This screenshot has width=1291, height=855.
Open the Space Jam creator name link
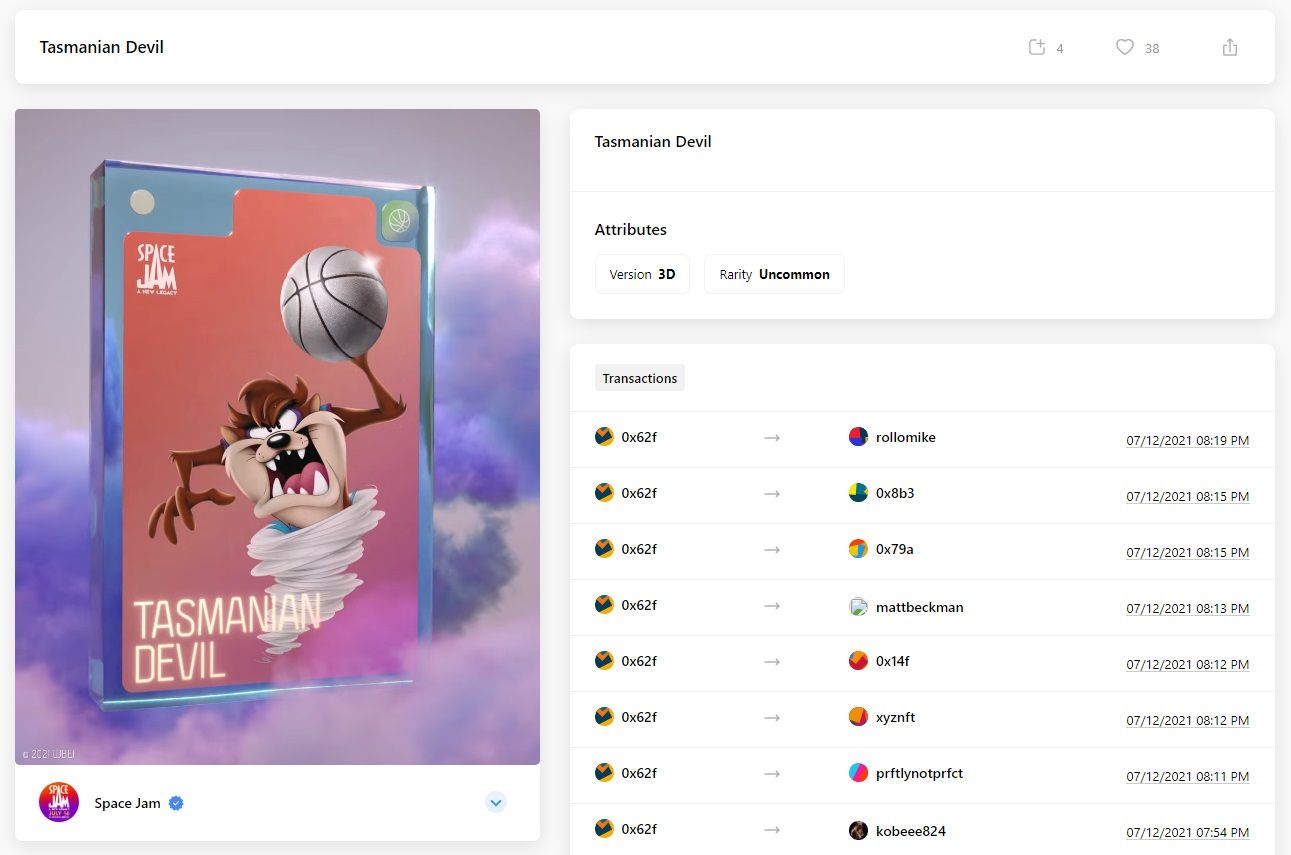point(127,803)
